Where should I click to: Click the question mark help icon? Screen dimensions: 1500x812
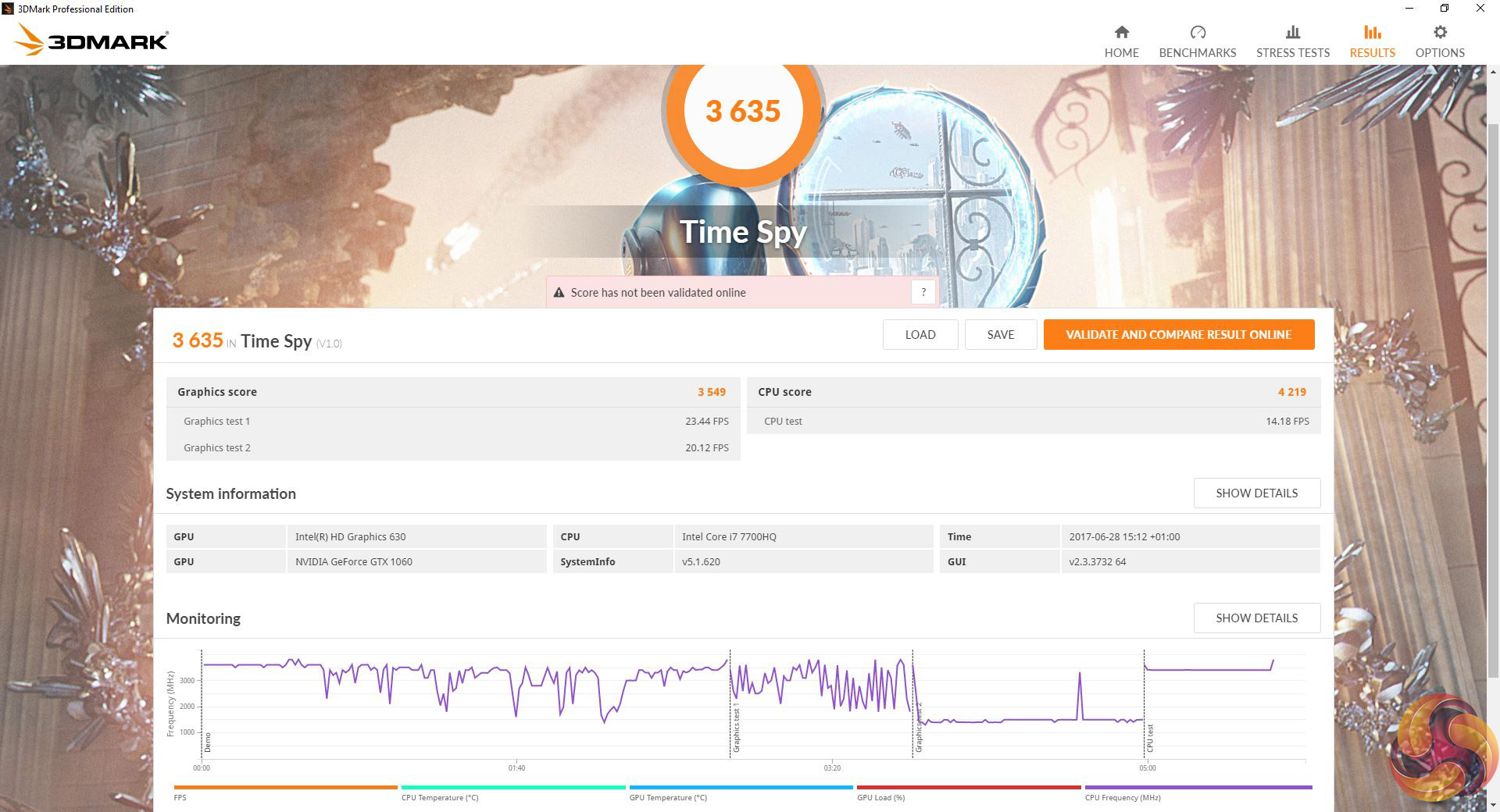[x=923, y=292]
